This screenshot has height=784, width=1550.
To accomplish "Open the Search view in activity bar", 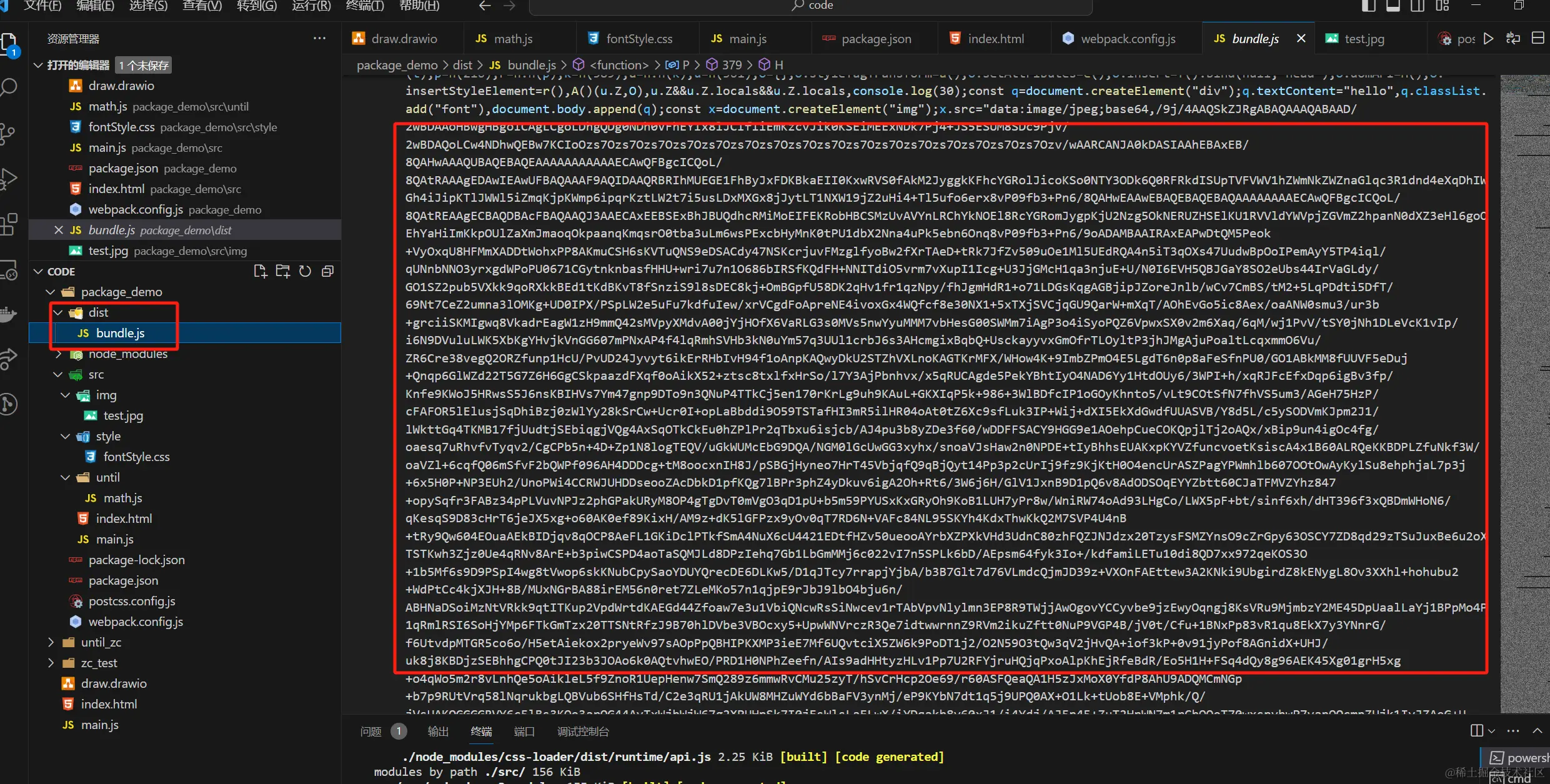I will point(9,87).
